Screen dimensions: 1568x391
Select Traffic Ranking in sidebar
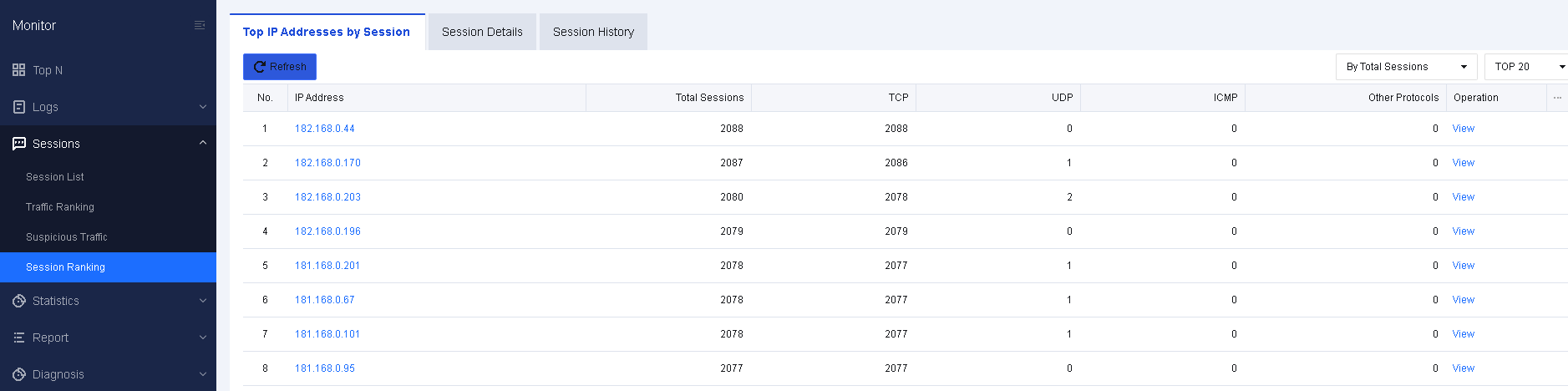[x=60, y=207]
